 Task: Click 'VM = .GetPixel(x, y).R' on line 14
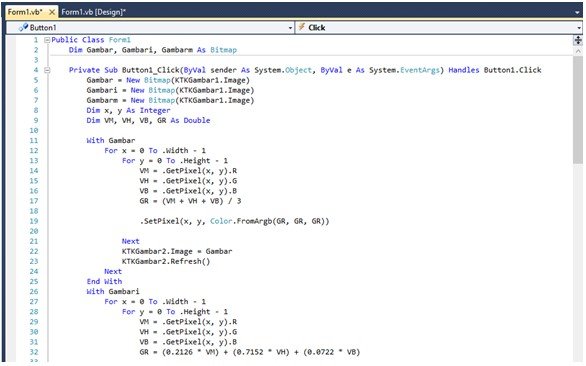(188, 171)
